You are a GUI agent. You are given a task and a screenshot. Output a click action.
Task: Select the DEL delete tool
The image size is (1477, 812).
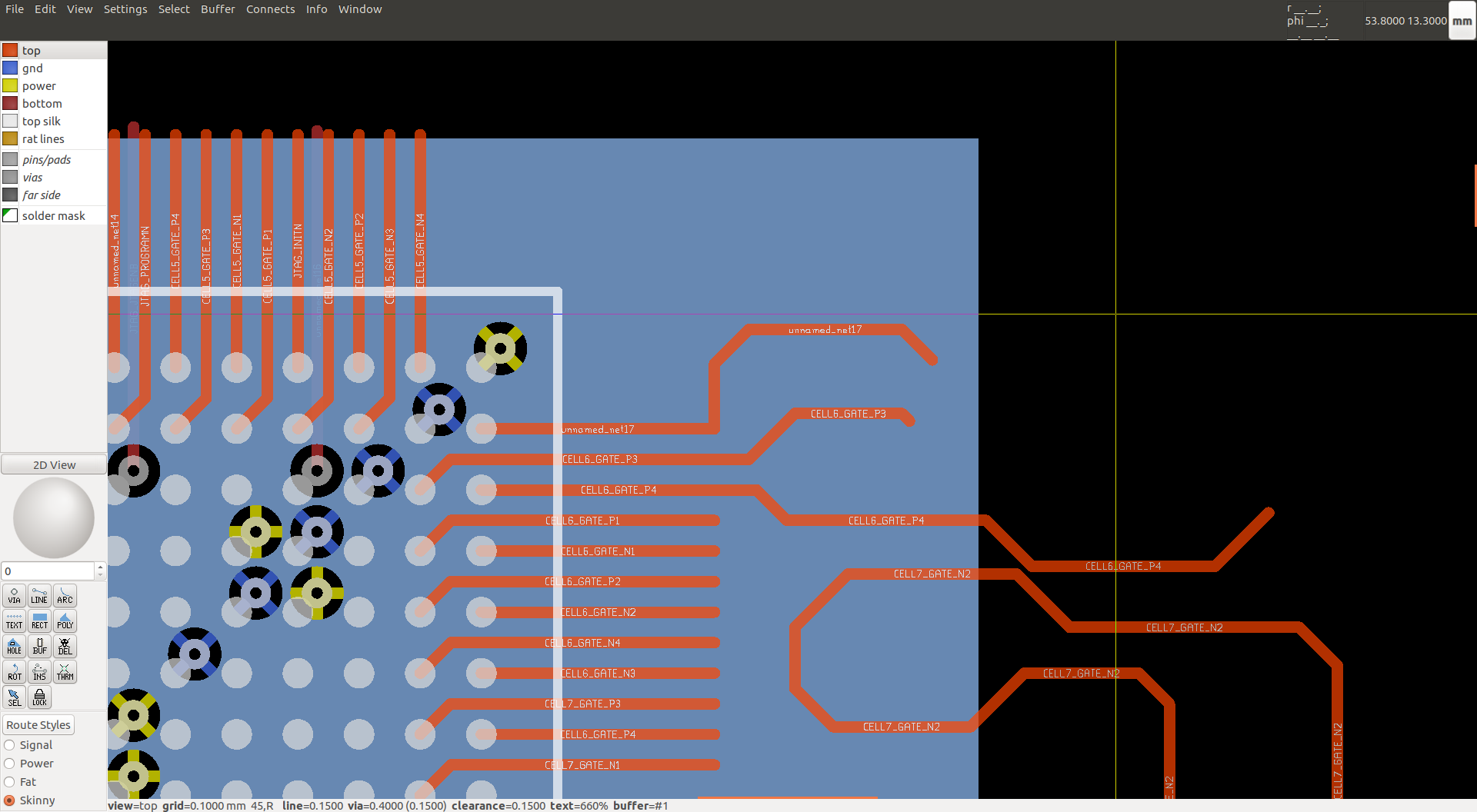coord(65,647)
